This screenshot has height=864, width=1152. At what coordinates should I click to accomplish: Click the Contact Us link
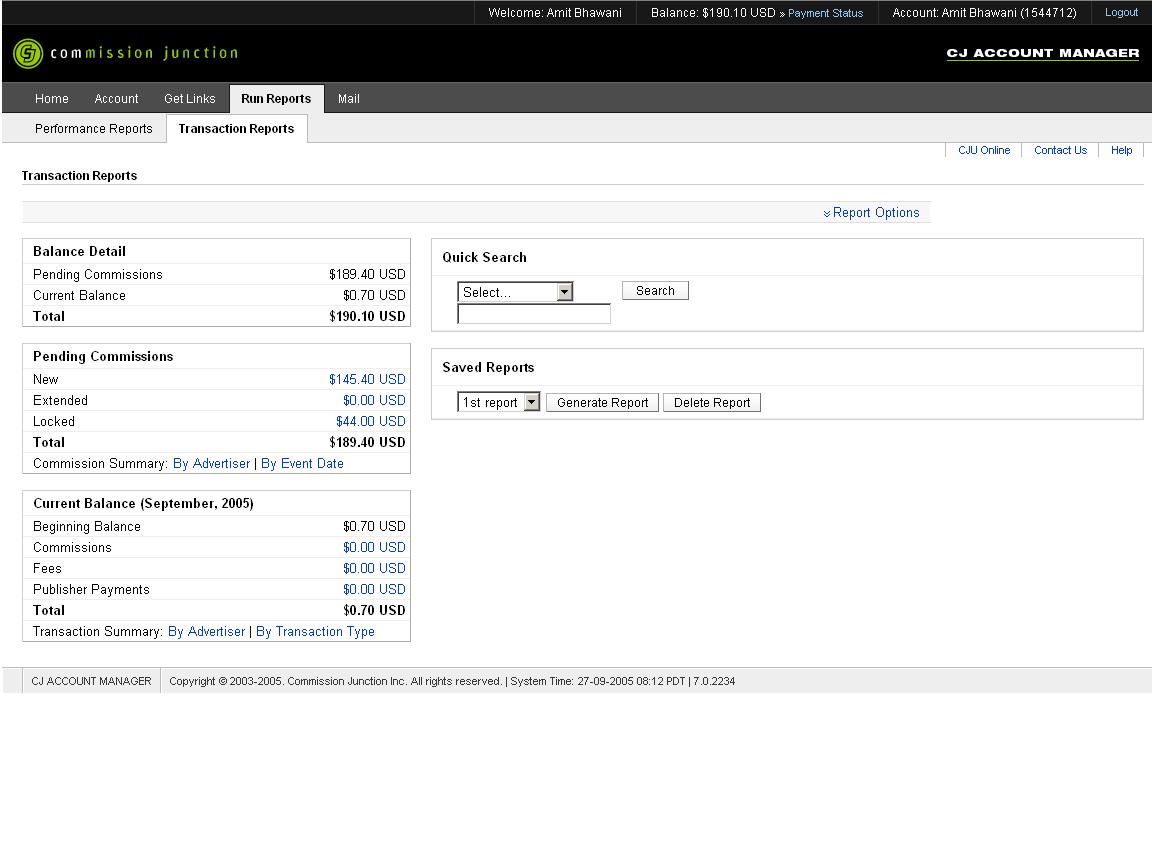coord(1060,150)
